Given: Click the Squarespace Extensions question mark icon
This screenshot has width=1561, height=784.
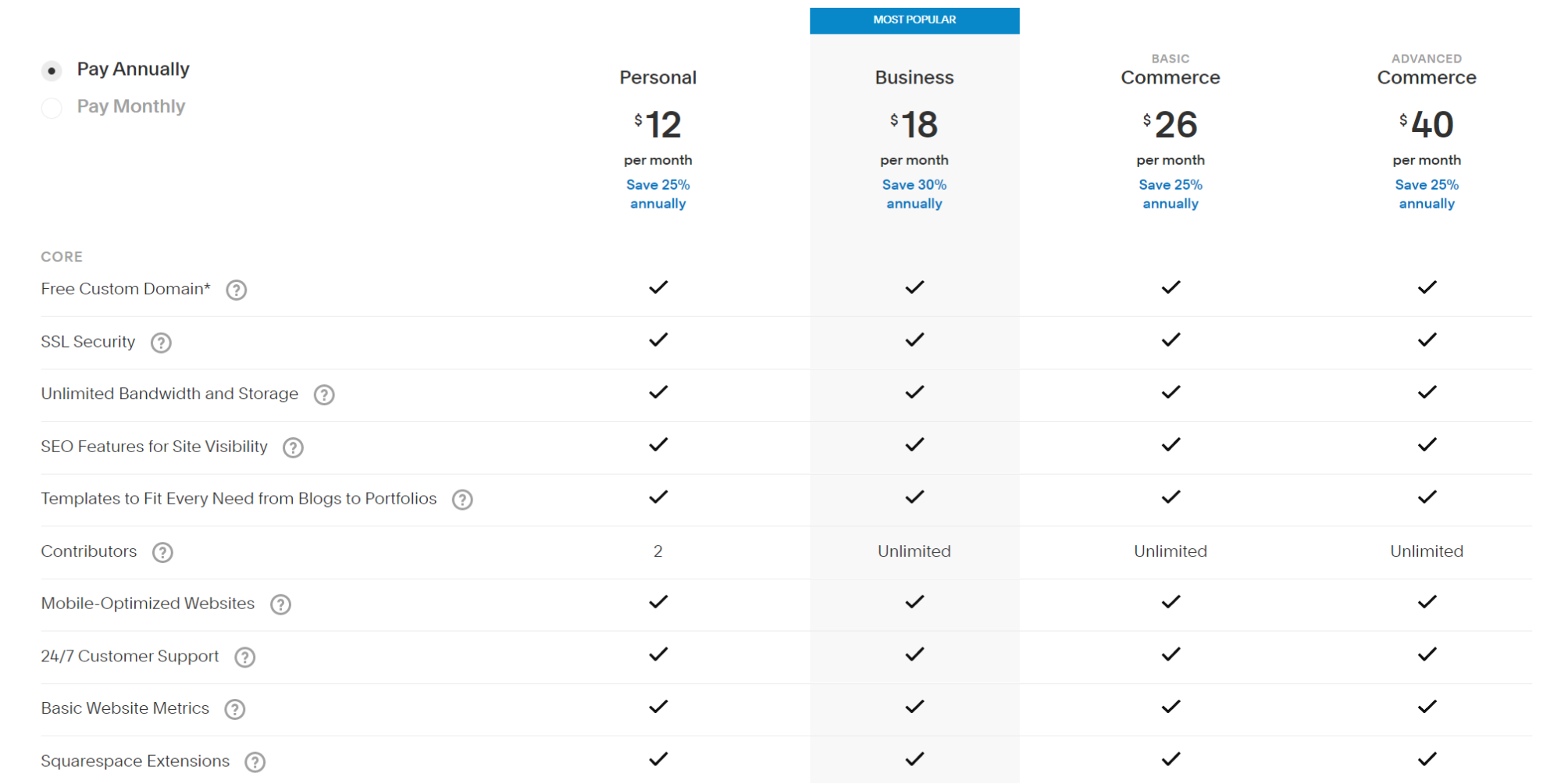Looking at the screenshot, I should [255, 761].
